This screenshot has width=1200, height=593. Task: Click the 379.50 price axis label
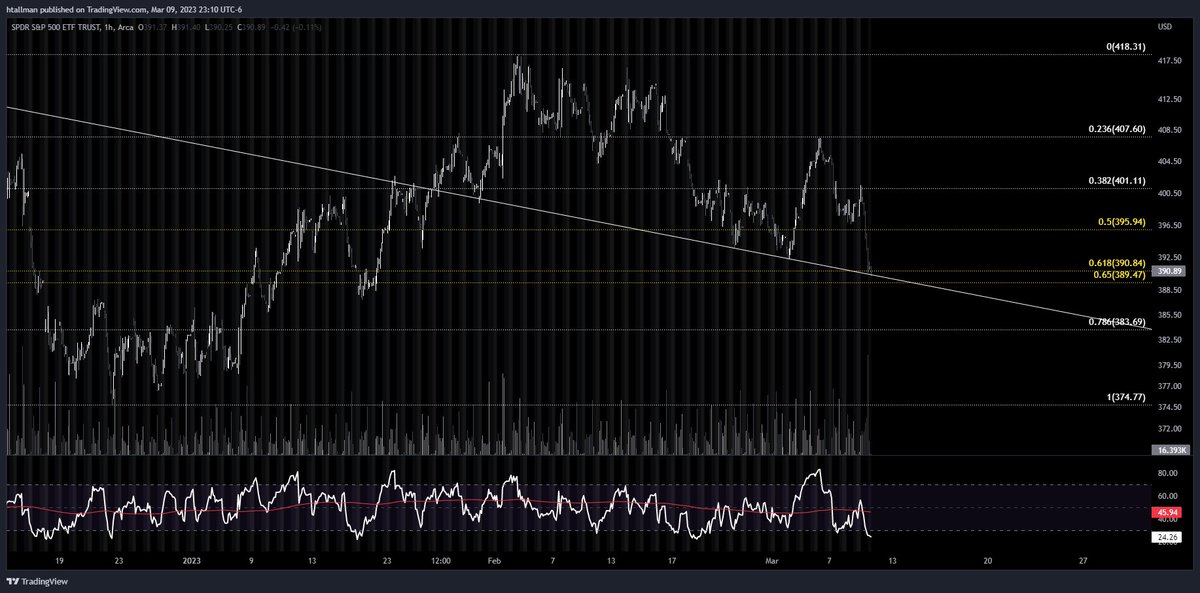(1168, 365)
